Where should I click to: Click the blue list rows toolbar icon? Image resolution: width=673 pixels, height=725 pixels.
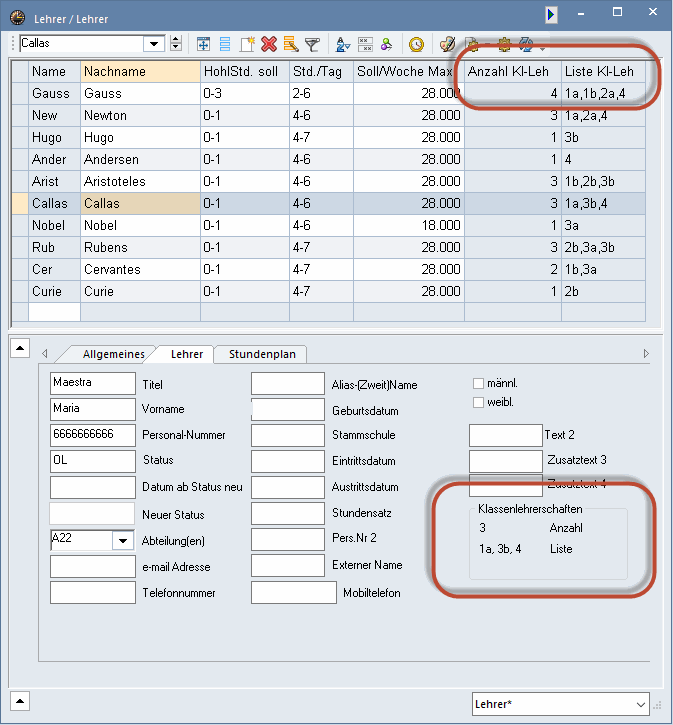point(225,44)
